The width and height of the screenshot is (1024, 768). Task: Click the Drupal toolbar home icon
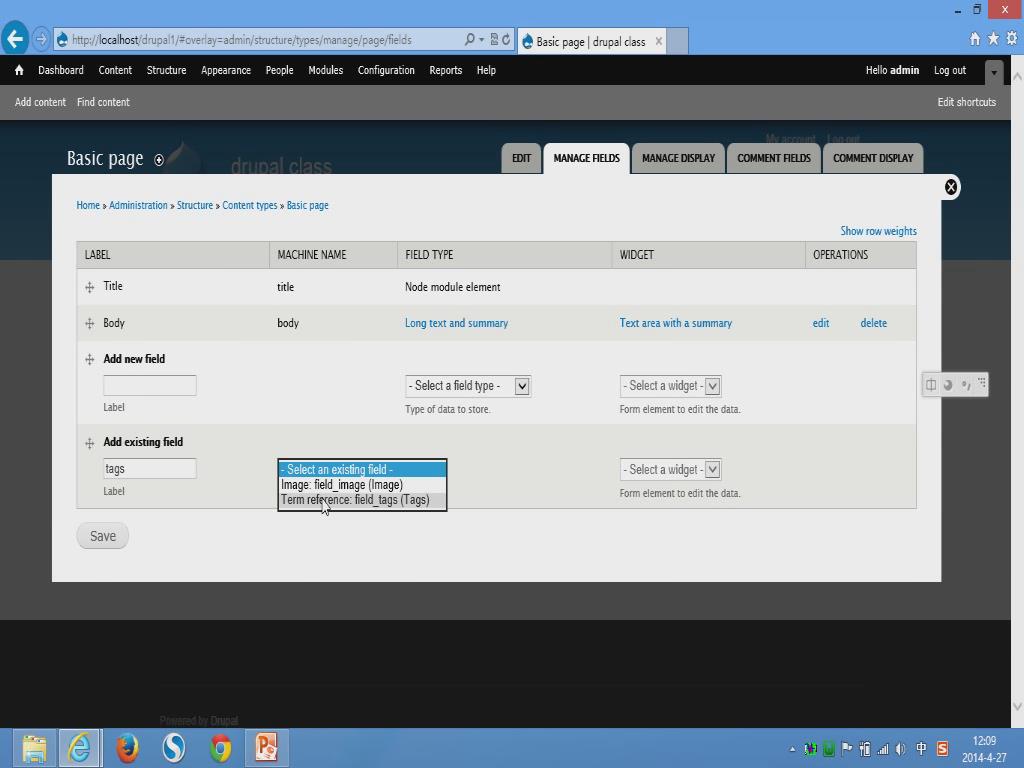(19, 70)
